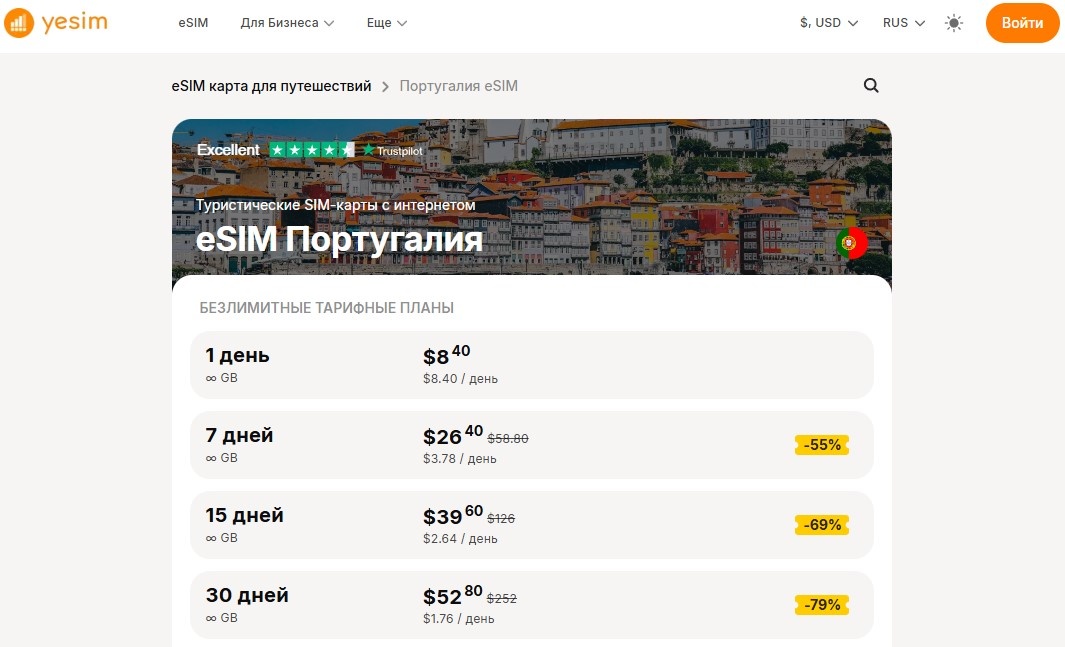The image size is (1065, 647).
Task: Click the Trustpilot star rating
Action: [x=312, y=149]
